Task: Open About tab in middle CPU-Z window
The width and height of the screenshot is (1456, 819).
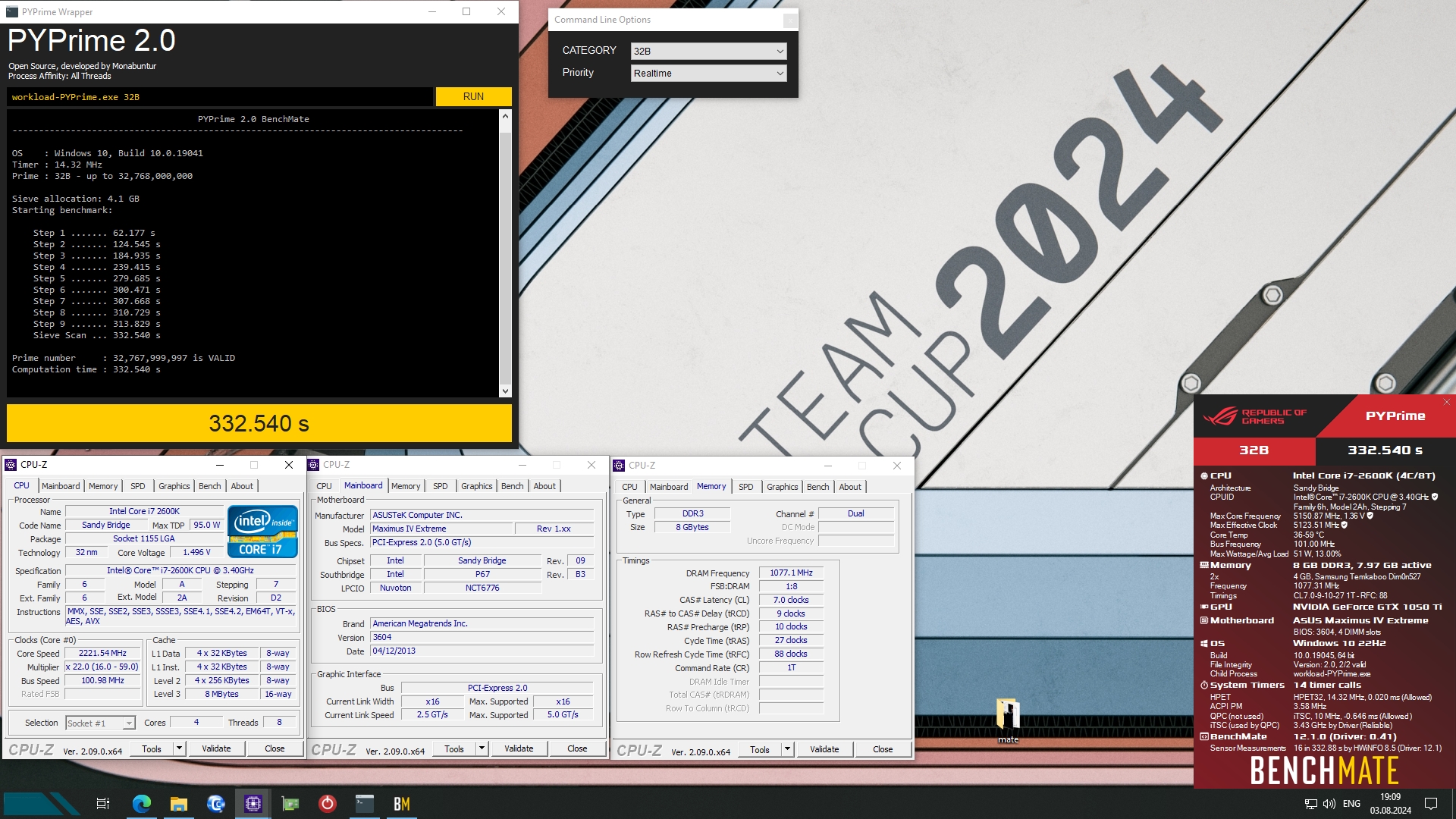Action: tap(544, 486)
